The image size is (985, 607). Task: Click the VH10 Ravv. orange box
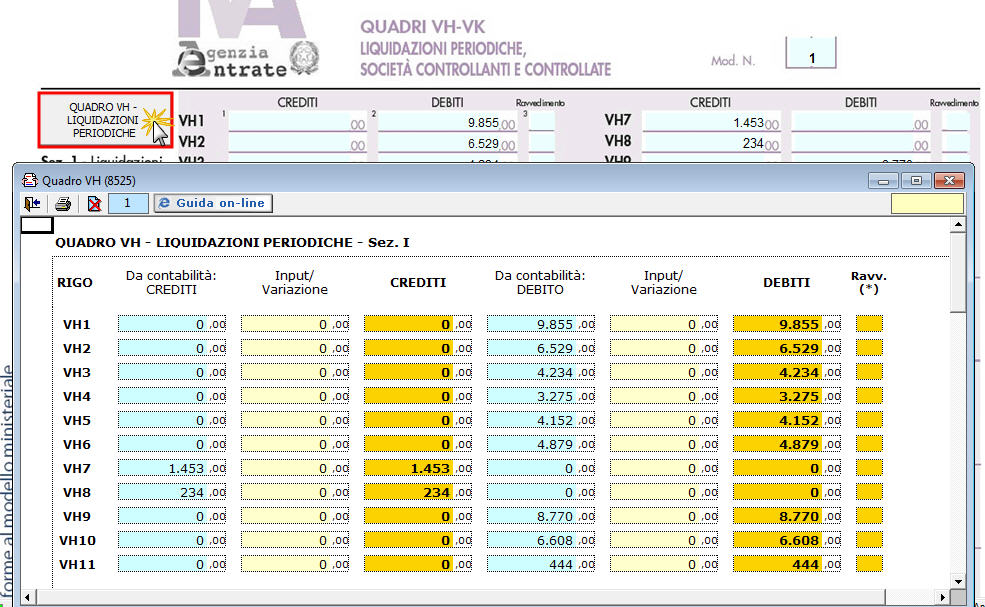869,540
